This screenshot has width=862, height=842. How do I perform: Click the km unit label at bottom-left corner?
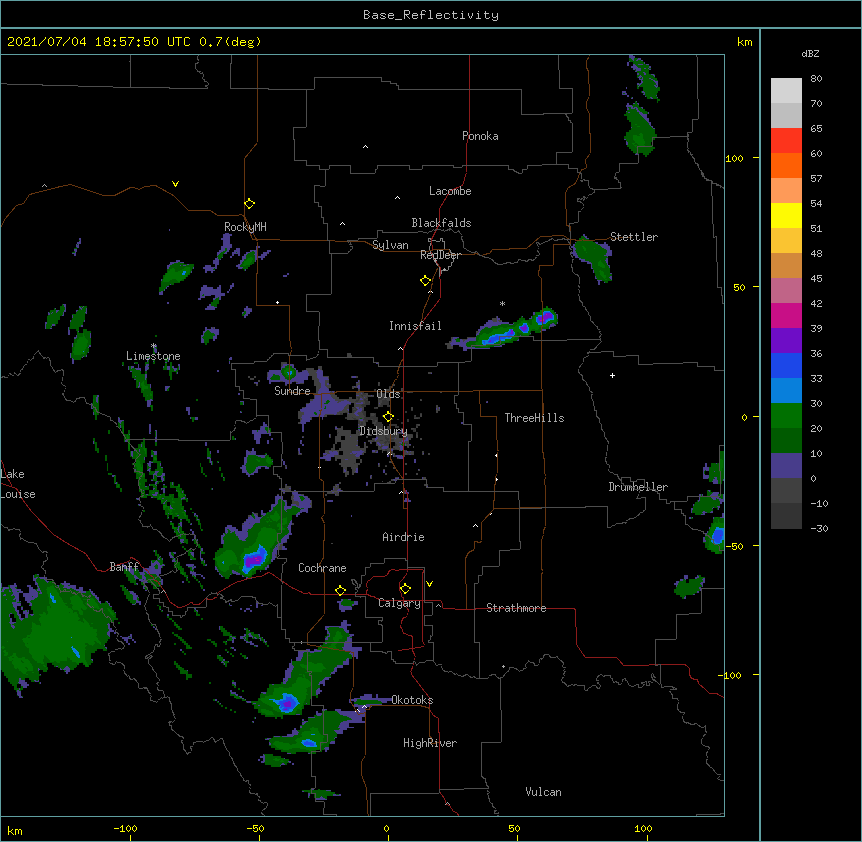(x=15, y=830)
